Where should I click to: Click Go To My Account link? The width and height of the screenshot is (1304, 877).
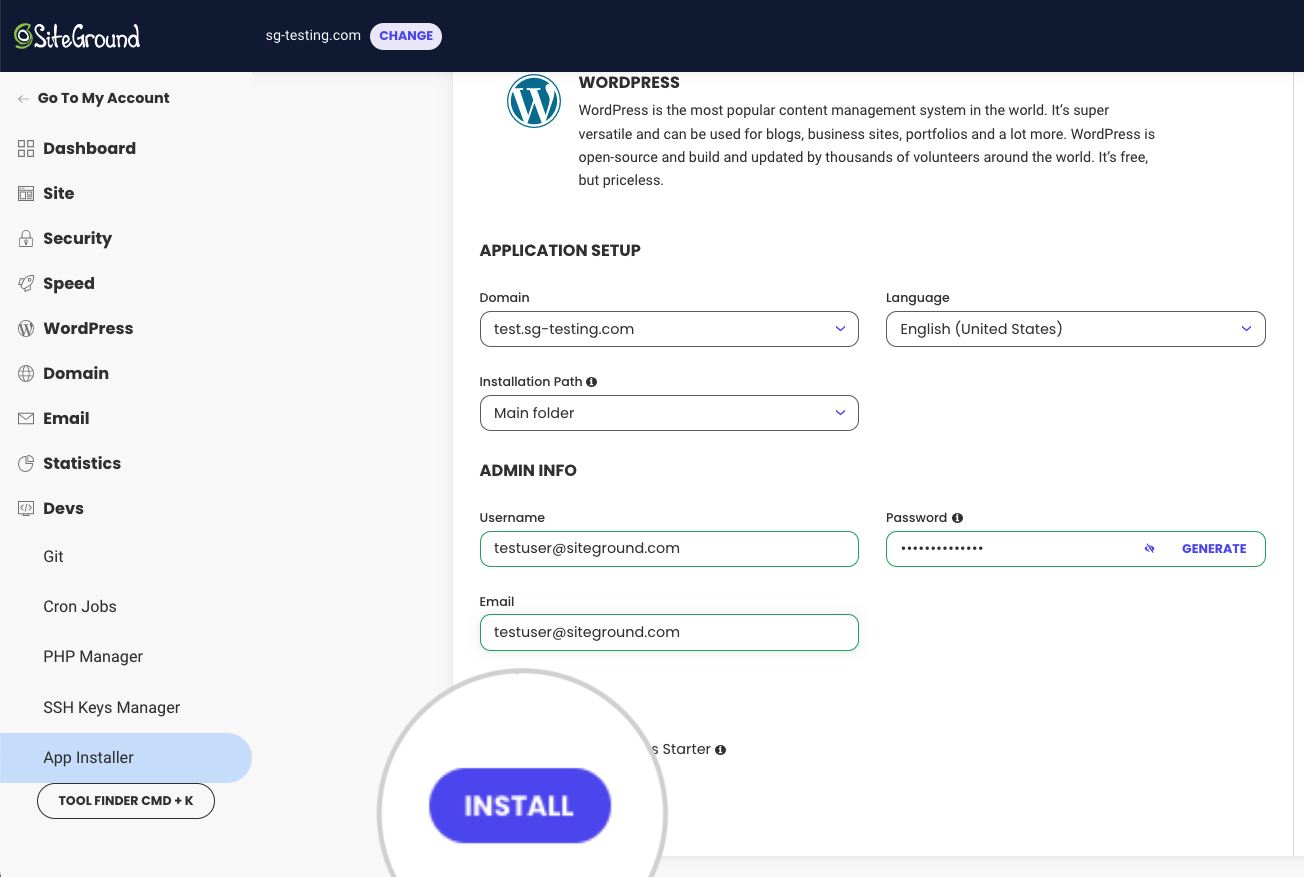104,98
